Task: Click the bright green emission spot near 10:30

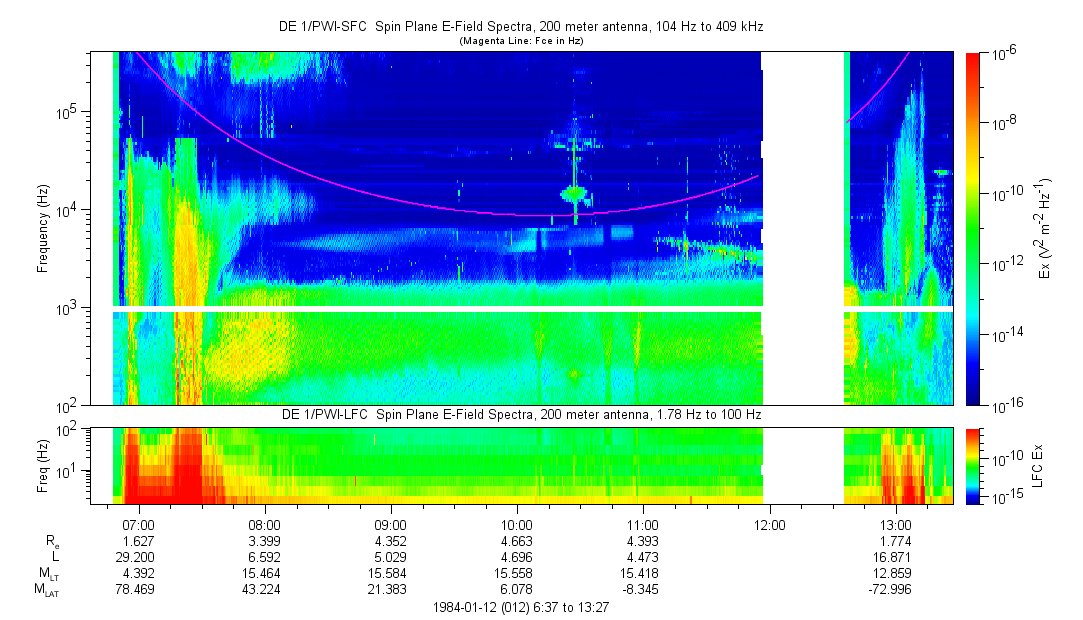Action: click(x=574, y=191)
